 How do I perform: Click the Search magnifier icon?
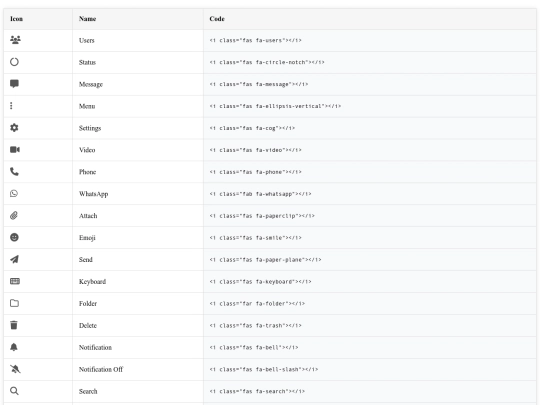[14, 391]
